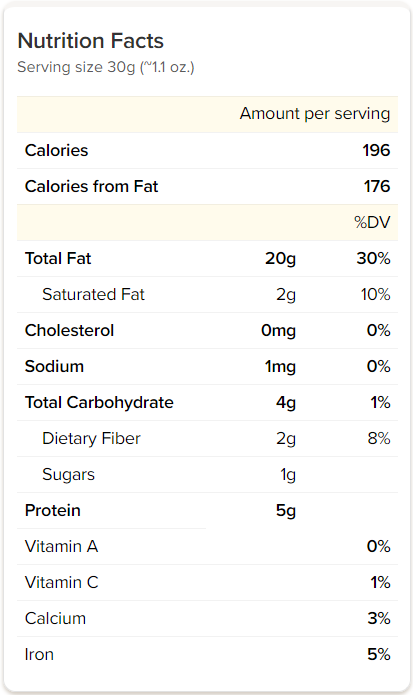Select the Total Carbohydrate label

pos(99,402)
